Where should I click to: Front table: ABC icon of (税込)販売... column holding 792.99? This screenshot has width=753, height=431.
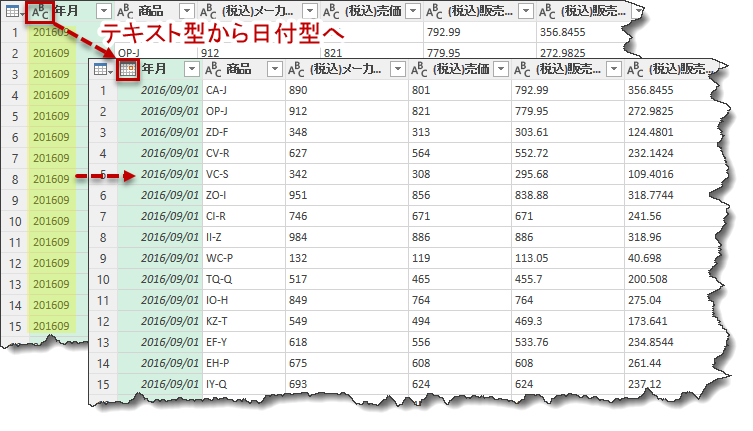[522, 70]
